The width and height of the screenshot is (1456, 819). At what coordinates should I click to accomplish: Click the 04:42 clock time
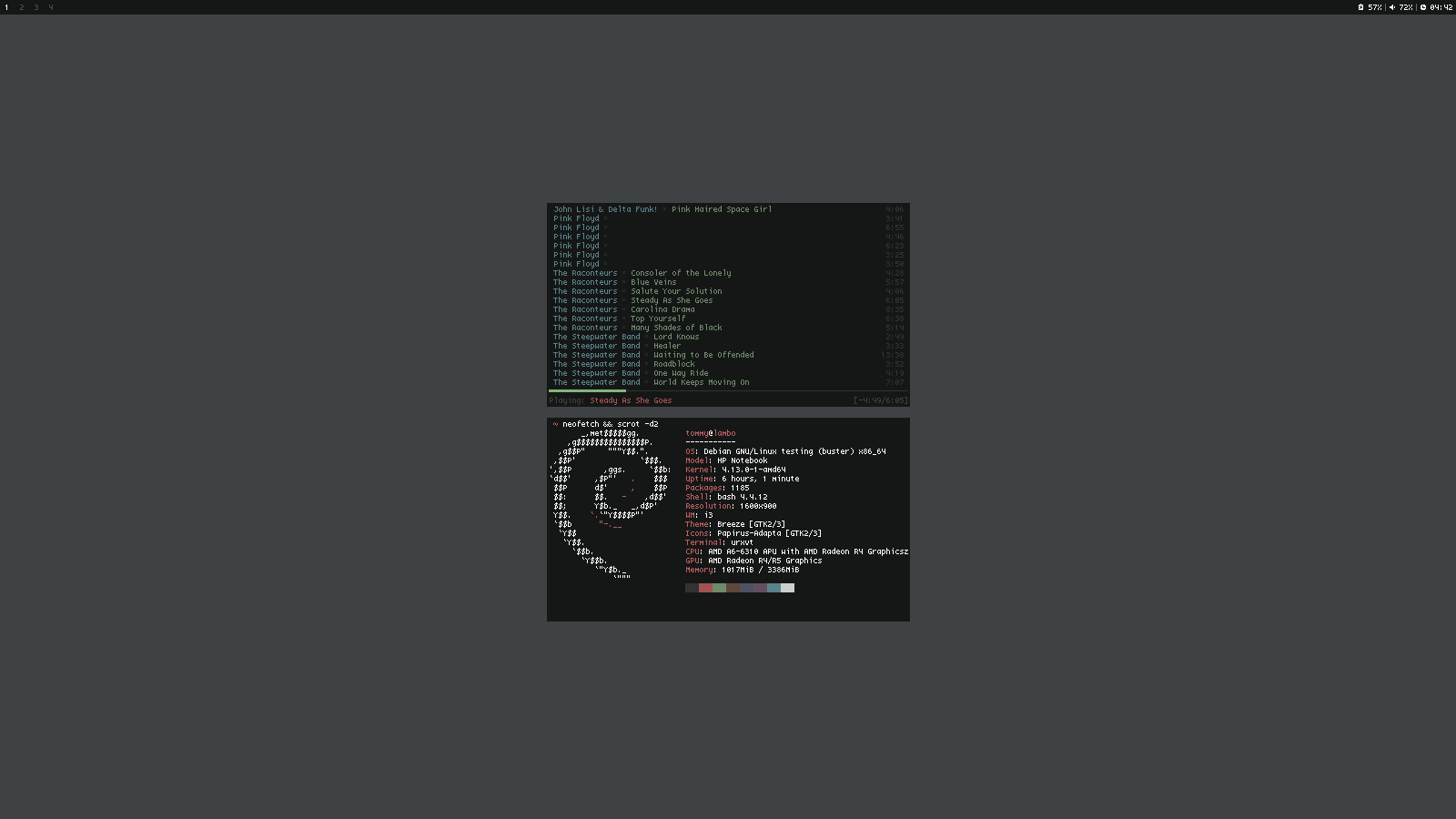(x=1441, y=7)
